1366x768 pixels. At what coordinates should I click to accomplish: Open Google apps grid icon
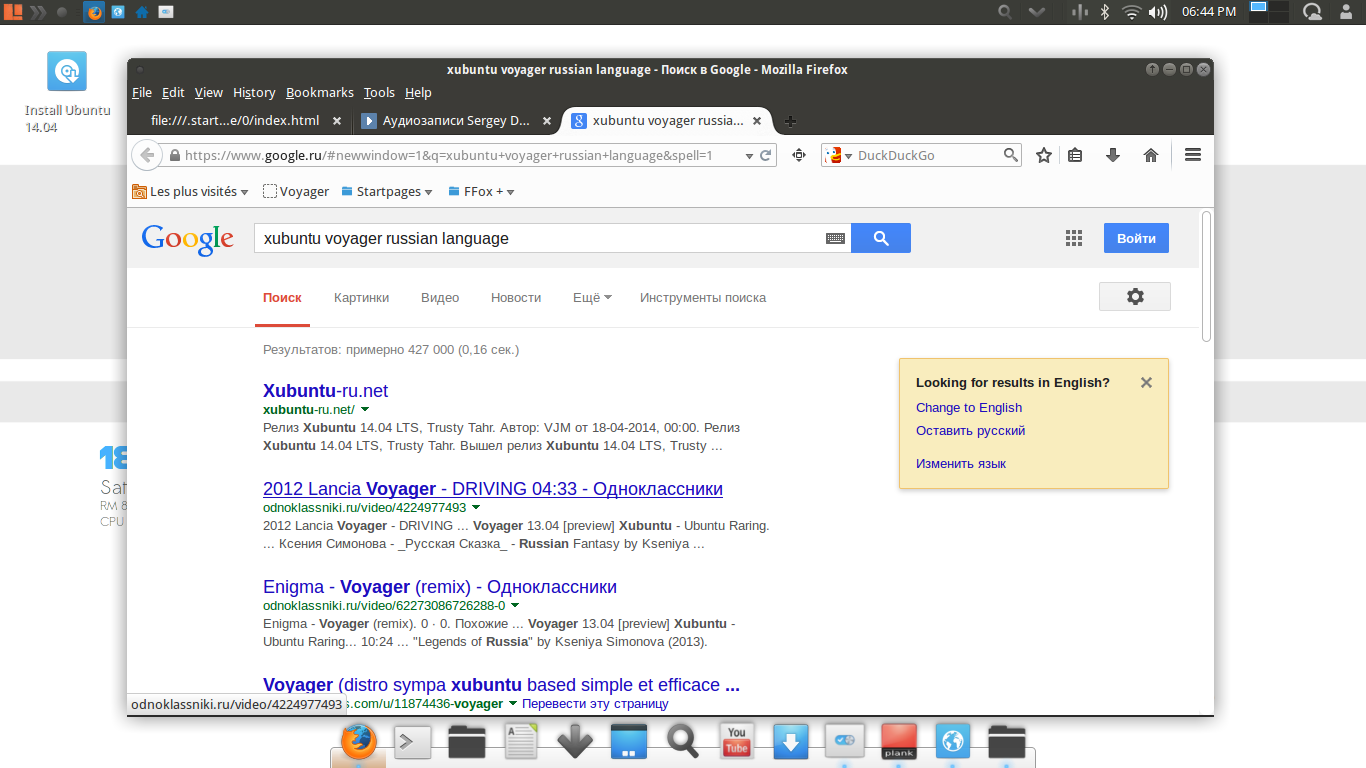tap(1074, 238)
